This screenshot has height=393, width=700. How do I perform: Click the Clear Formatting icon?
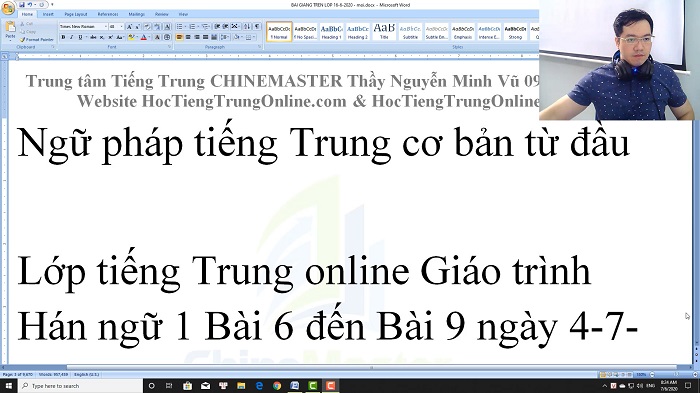[x=147, y=26]
